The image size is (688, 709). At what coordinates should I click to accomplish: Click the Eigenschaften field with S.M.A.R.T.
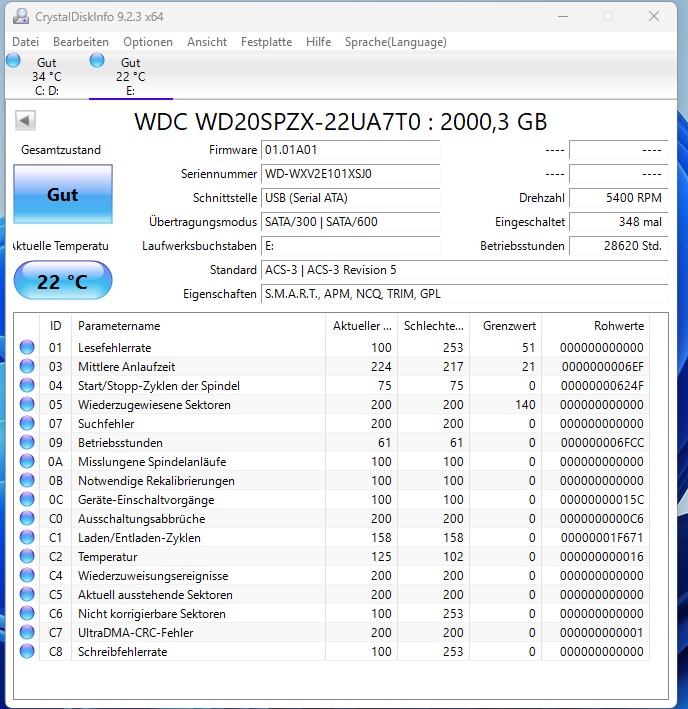pos(464,293)
